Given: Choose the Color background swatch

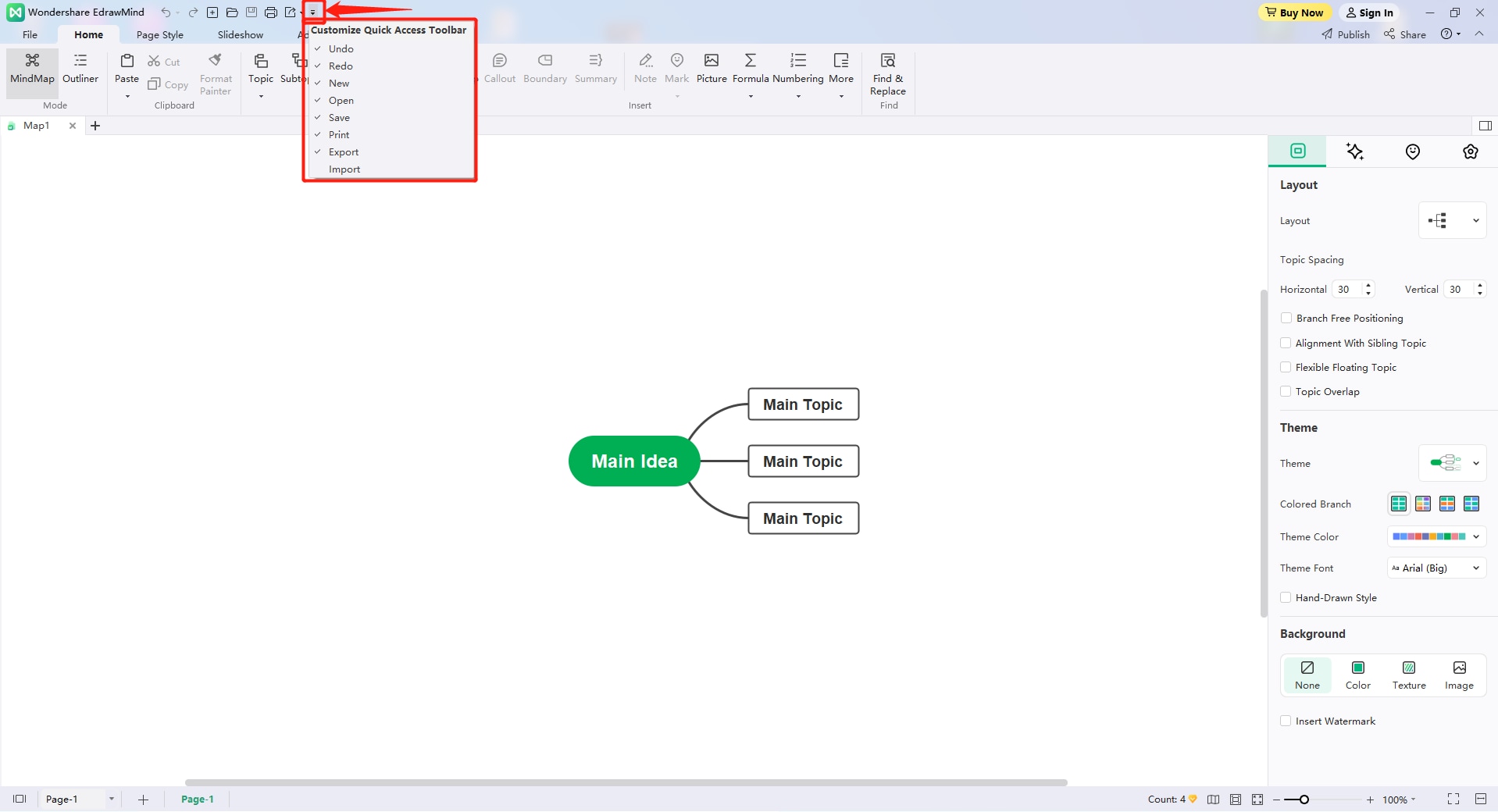Looking at the screenshot, I should click(1358, 675).
